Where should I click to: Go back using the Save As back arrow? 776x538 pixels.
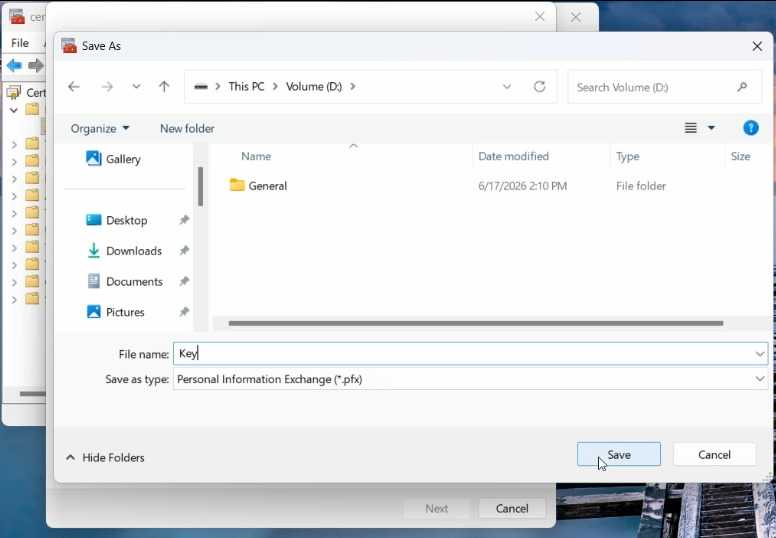pos(74,87)
